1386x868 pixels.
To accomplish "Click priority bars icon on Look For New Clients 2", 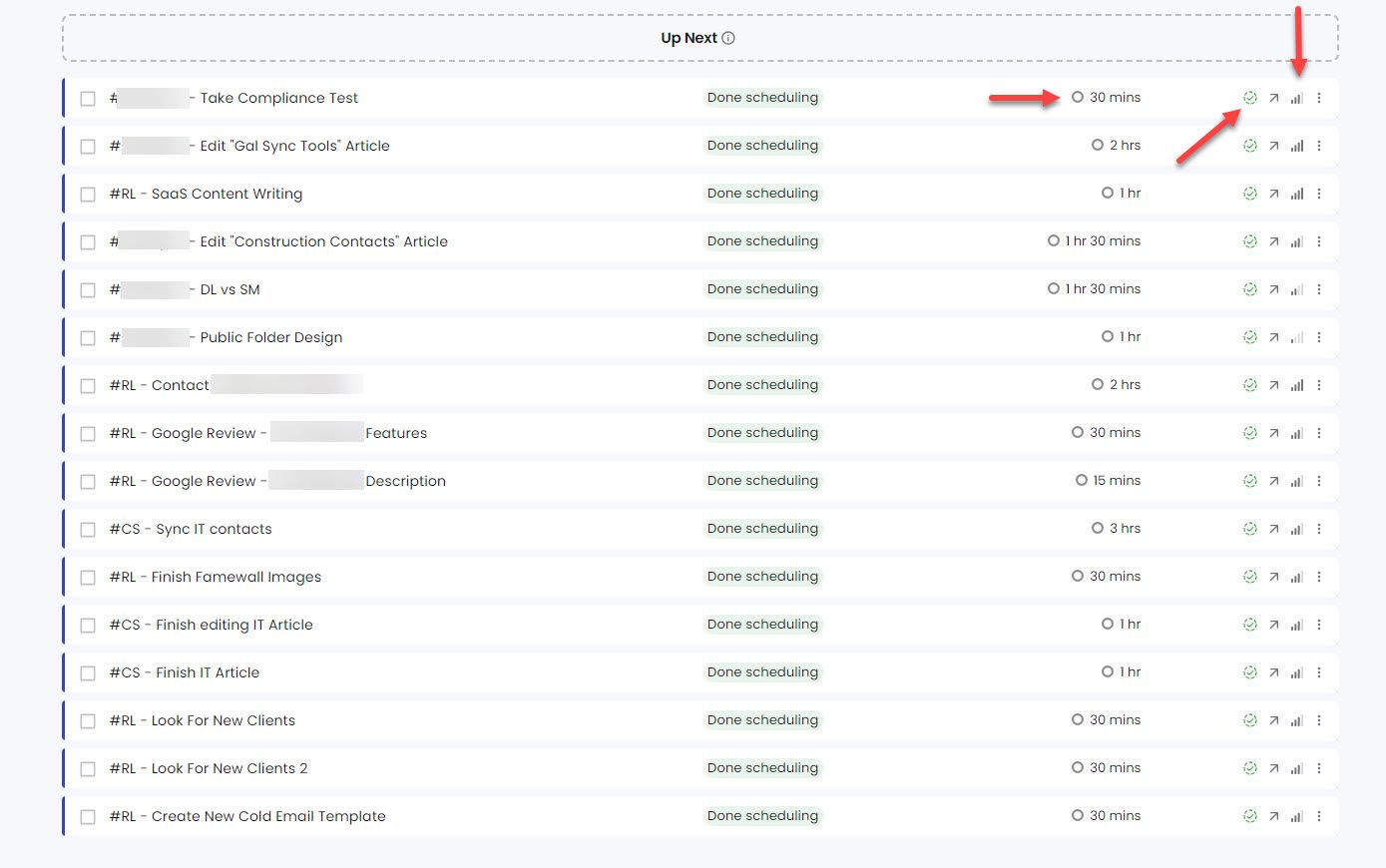I will [x=1296, y=768].
